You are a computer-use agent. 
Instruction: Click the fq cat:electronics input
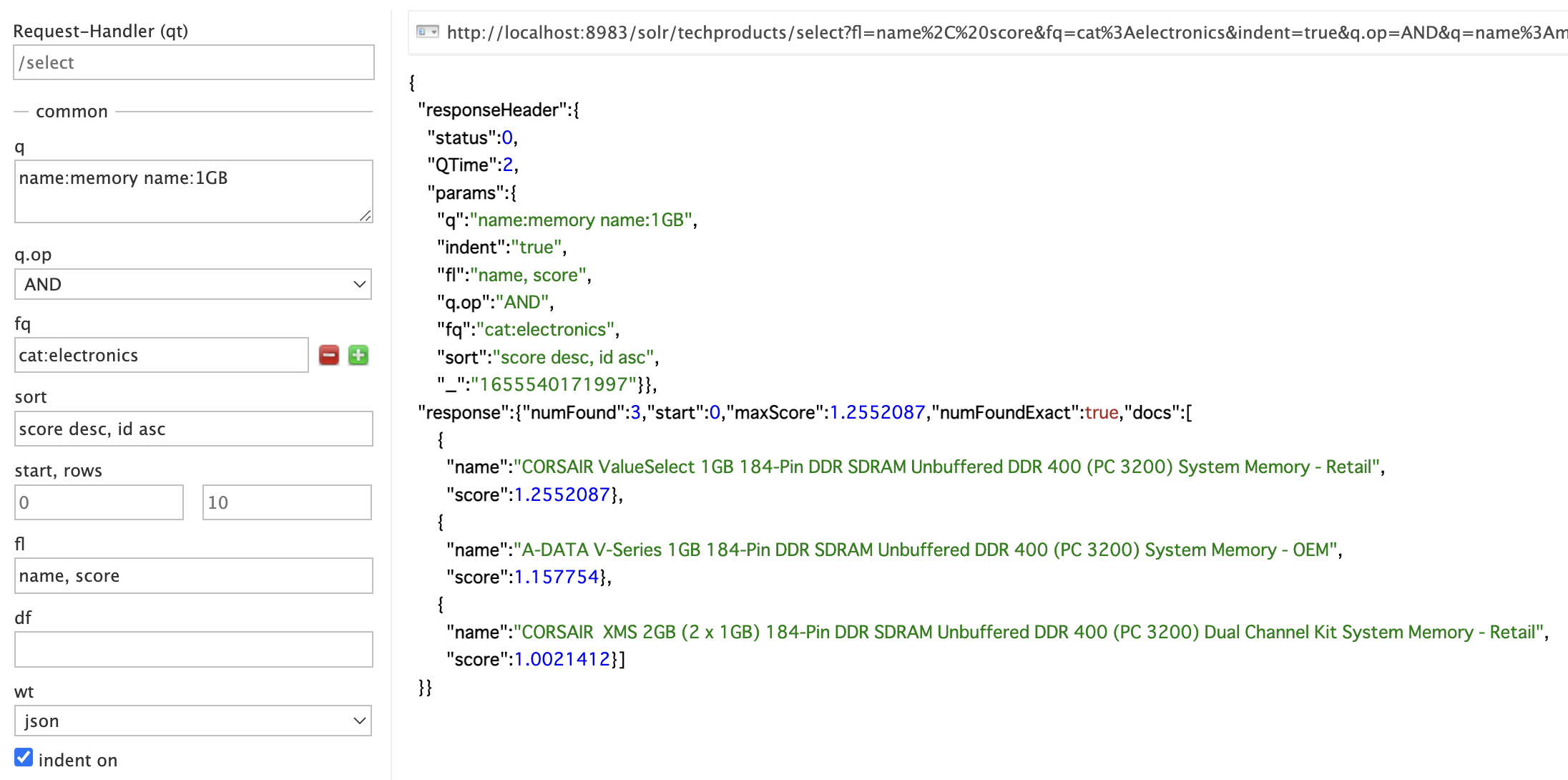pos(161,355)
